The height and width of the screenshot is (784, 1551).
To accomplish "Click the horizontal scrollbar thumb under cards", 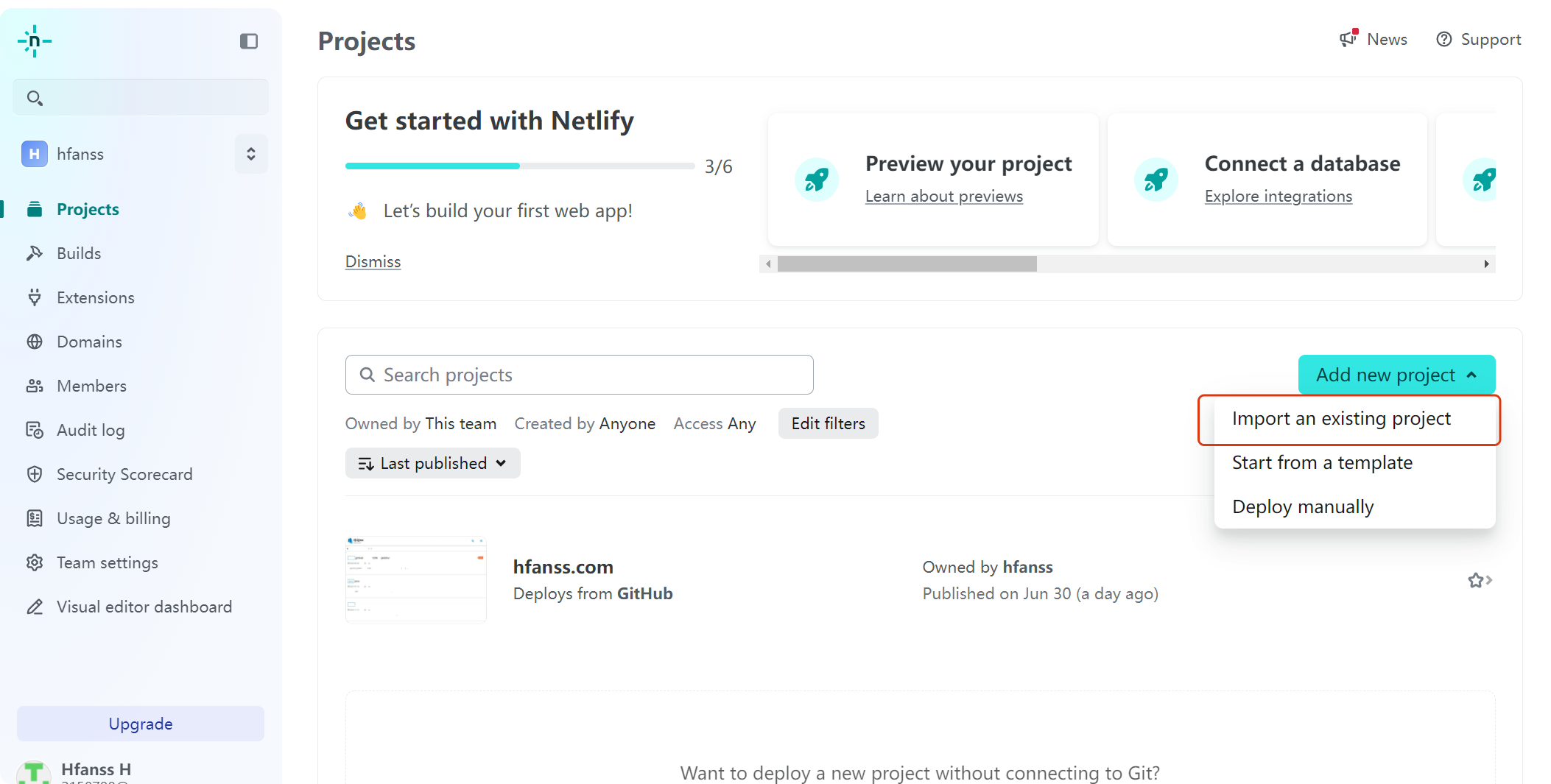I will 907,264.
